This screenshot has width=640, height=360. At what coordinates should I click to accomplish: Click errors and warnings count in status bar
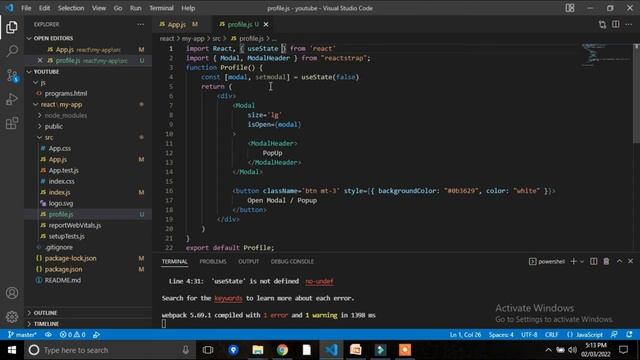click(73, 335)
